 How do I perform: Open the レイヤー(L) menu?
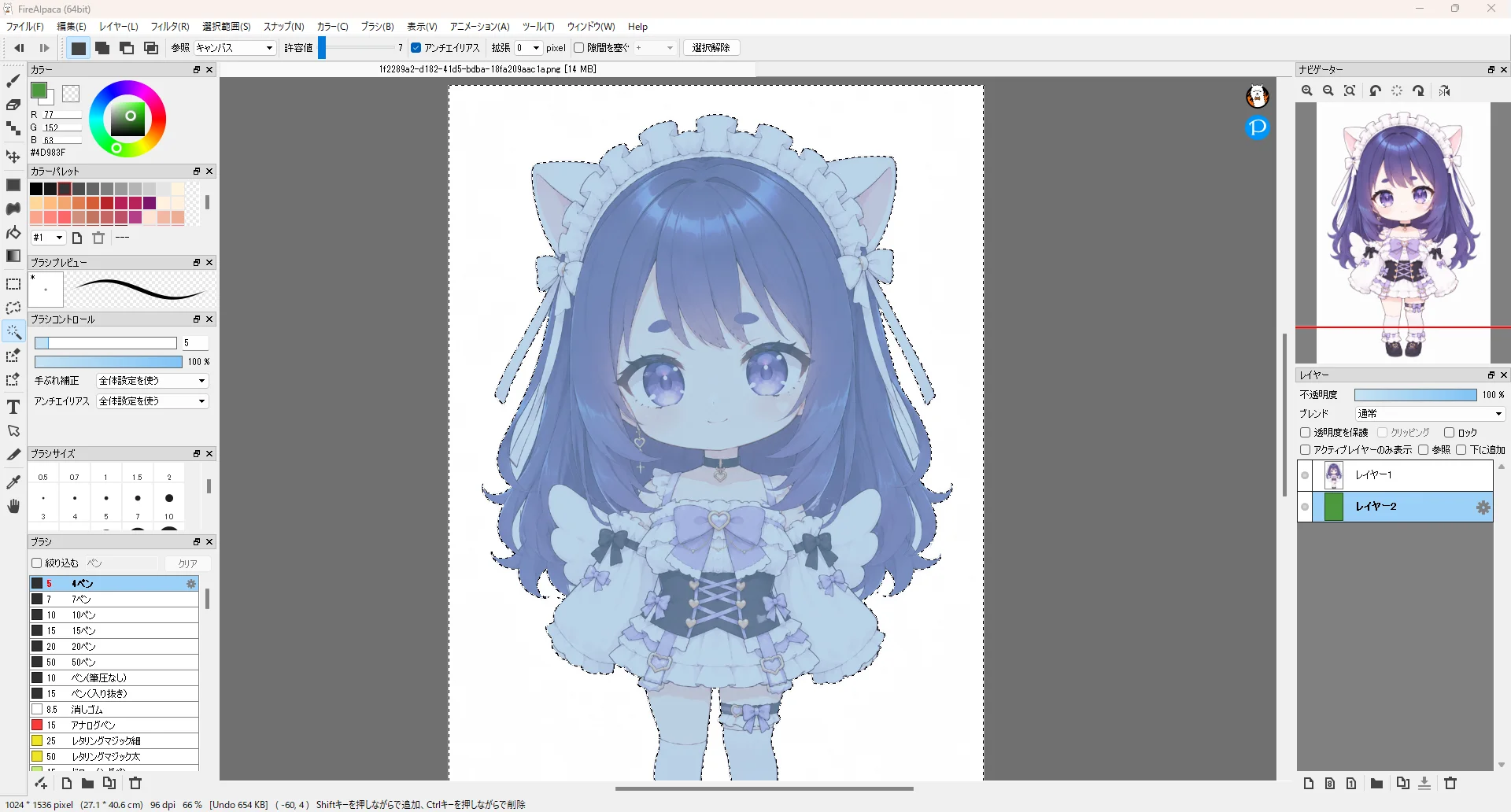[119, 27]
